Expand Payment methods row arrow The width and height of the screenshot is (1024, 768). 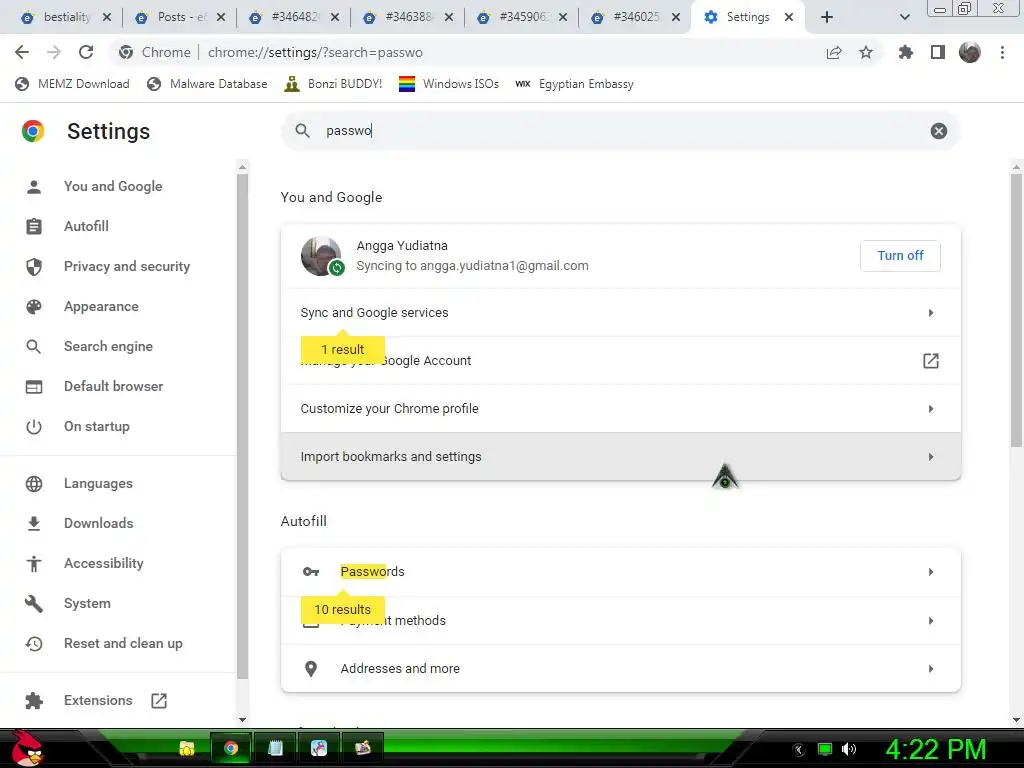[931, 620]
